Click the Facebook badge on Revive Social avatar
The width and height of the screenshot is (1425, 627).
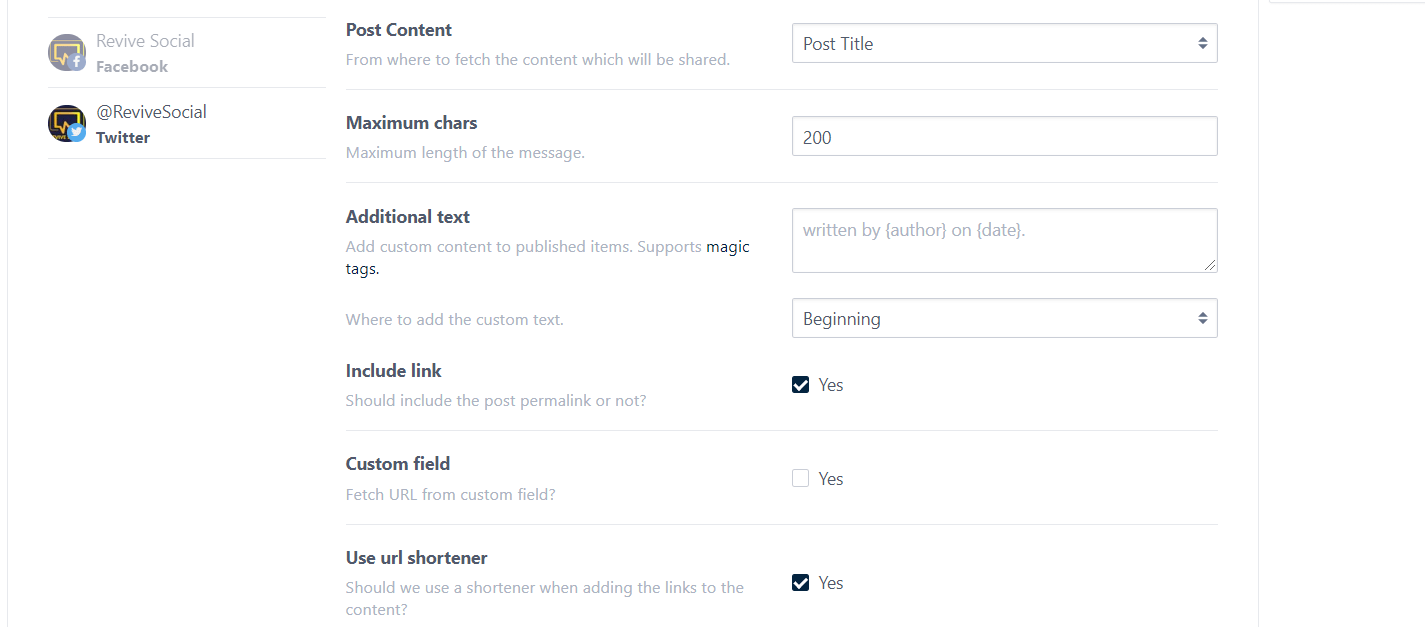coord(77,62)
